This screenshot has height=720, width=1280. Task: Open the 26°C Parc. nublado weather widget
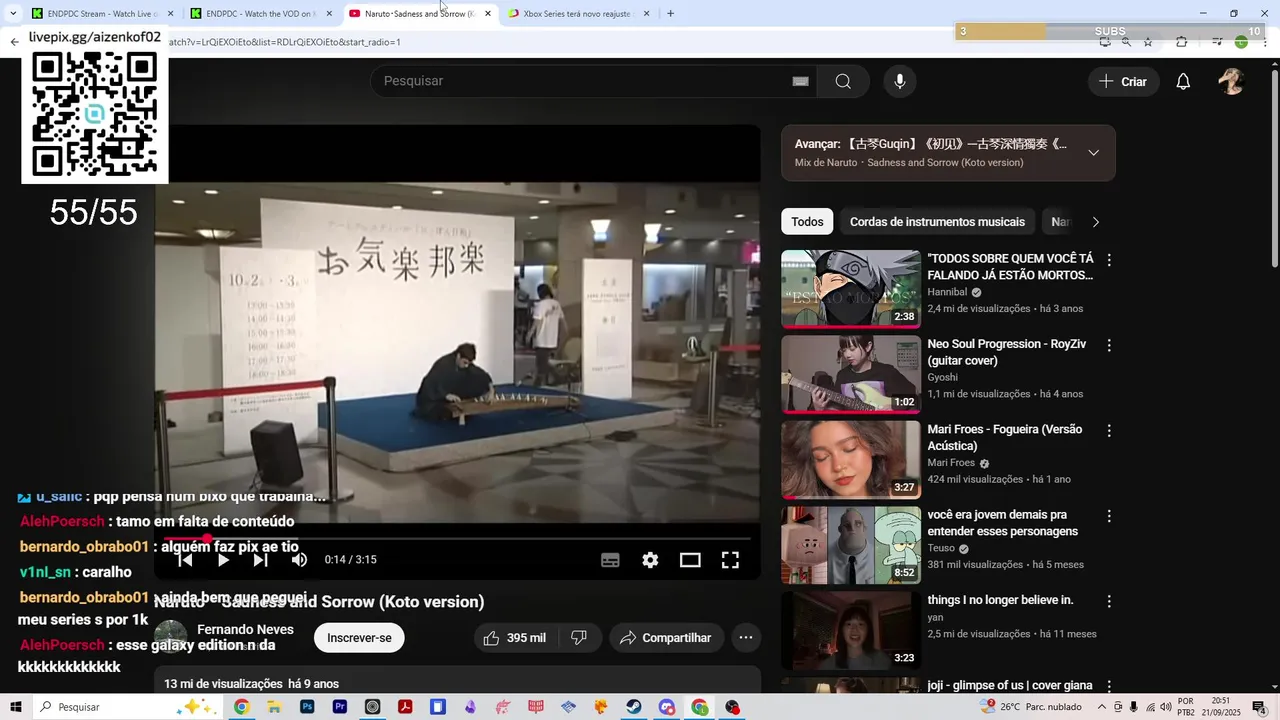click(1032, 707)
